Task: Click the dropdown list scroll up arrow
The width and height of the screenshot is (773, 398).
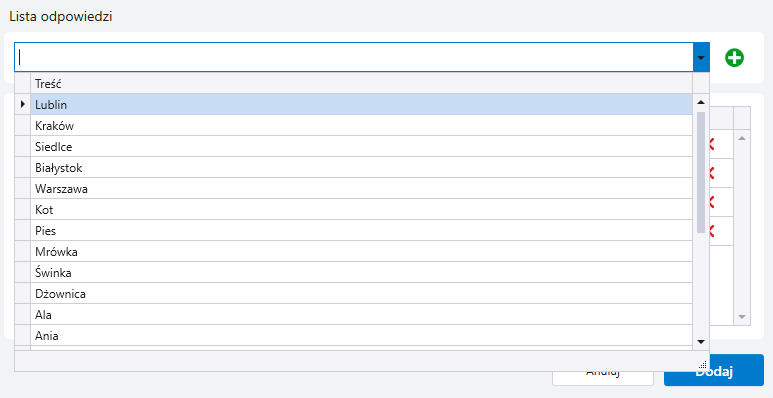Action: pos(701,102)
